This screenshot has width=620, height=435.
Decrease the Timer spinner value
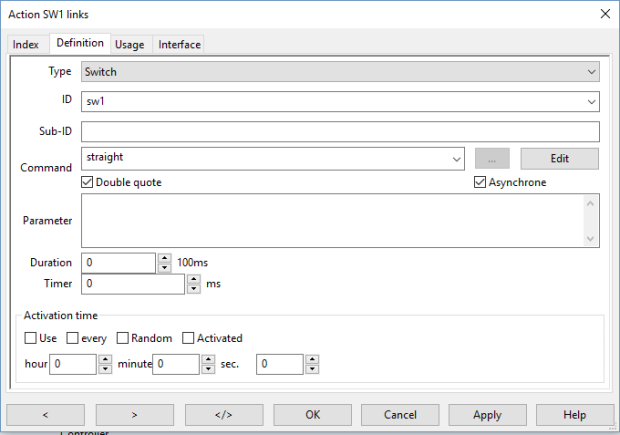tap(193, 289)
